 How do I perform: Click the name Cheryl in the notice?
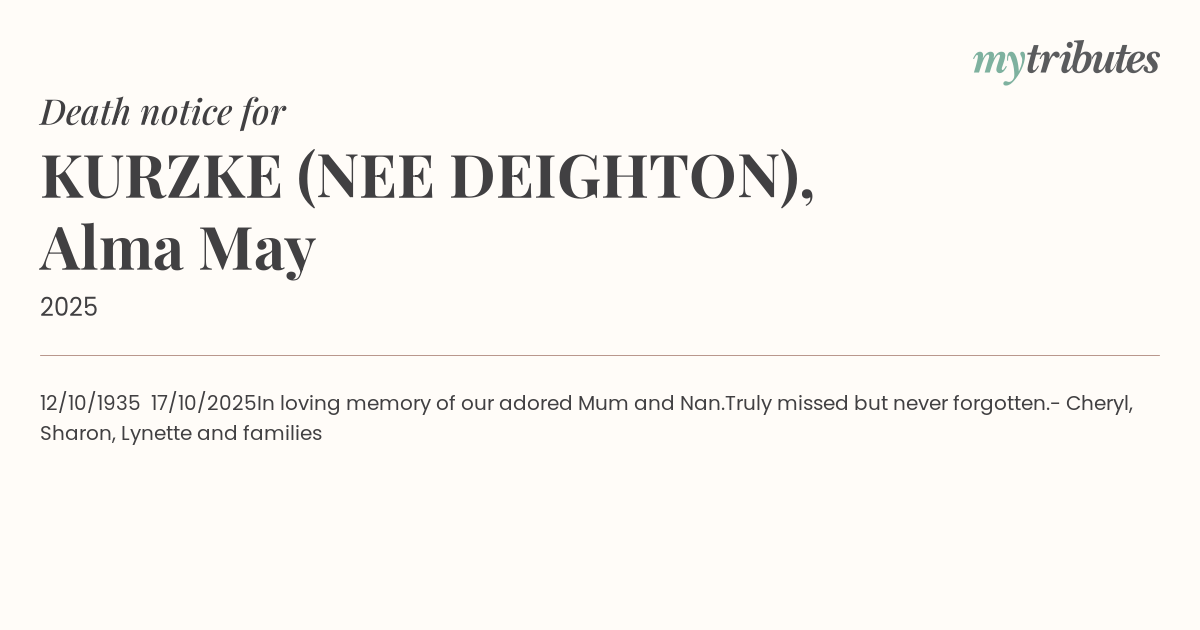point(1098,404)
